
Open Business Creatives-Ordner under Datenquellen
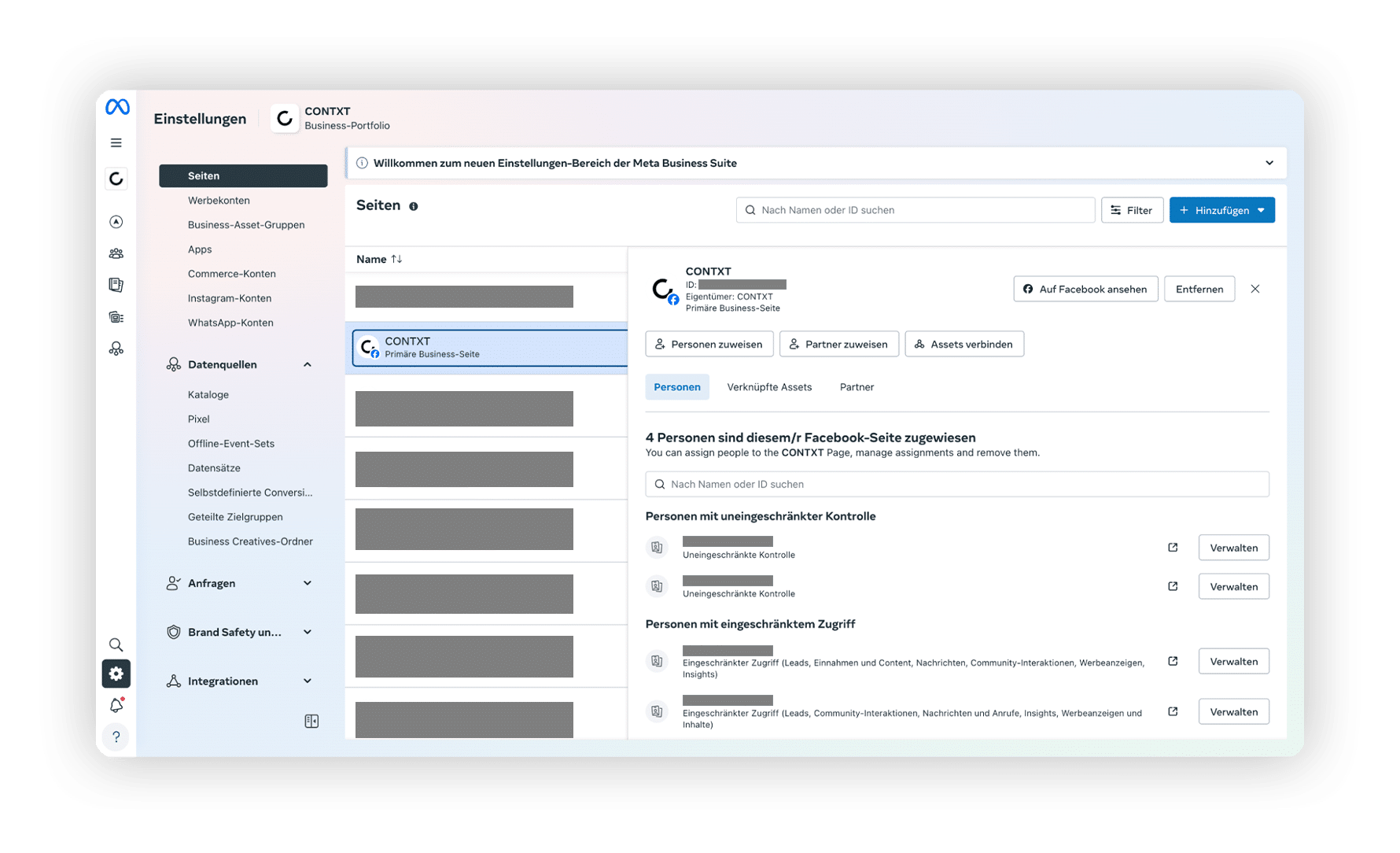coord(250,541)
